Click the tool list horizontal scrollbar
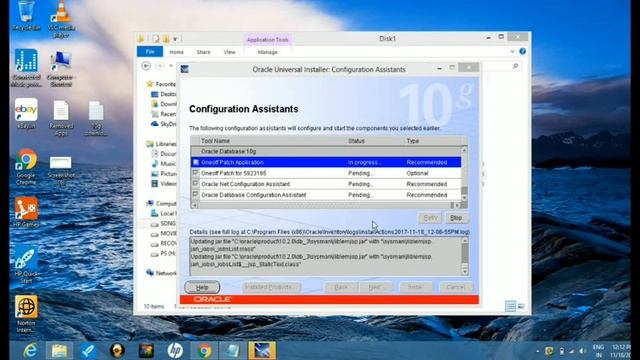This screenshot has width=640, height=360. point(326,205)
